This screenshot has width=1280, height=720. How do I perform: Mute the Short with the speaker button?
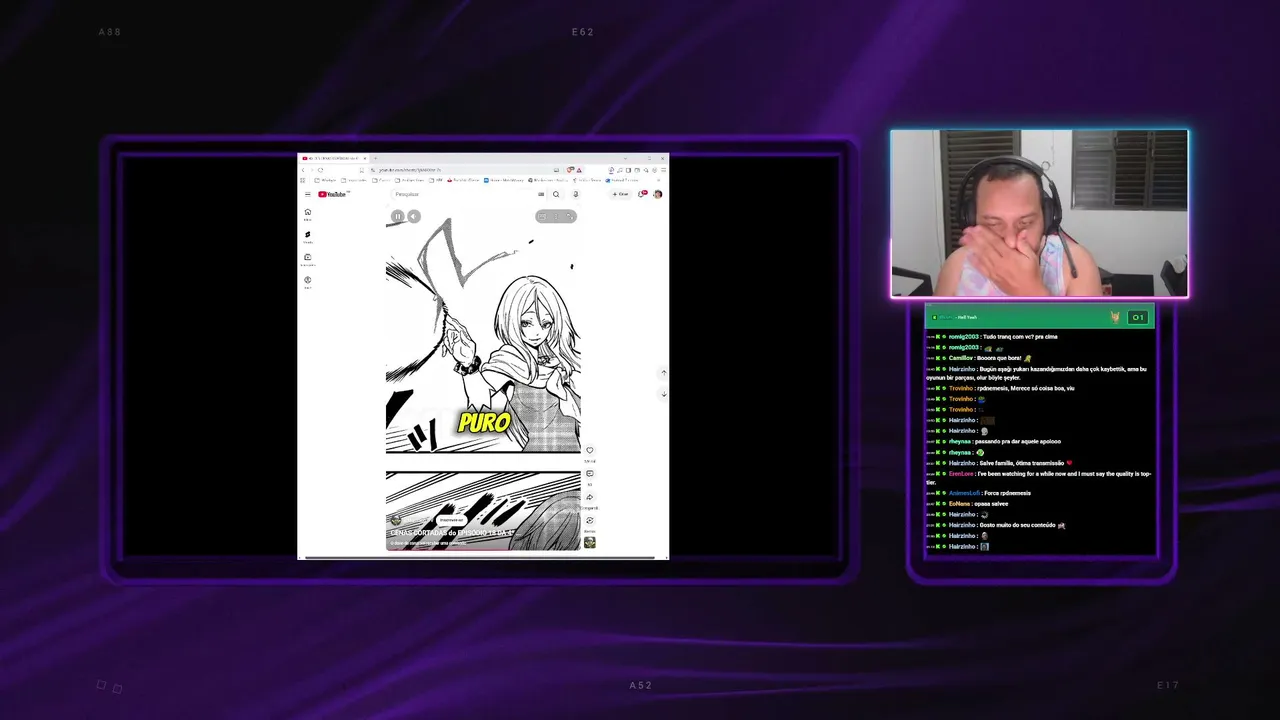click(x=413, y=216)
